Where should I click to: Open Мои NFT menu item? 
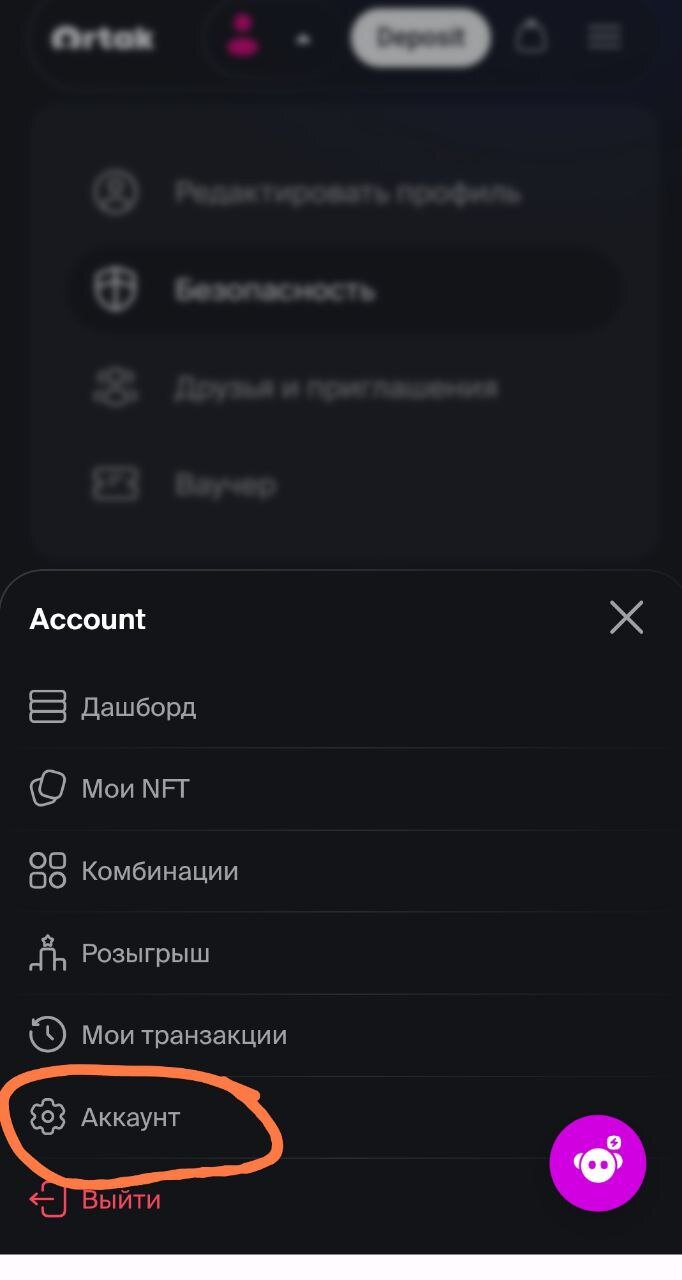(135, 789)
